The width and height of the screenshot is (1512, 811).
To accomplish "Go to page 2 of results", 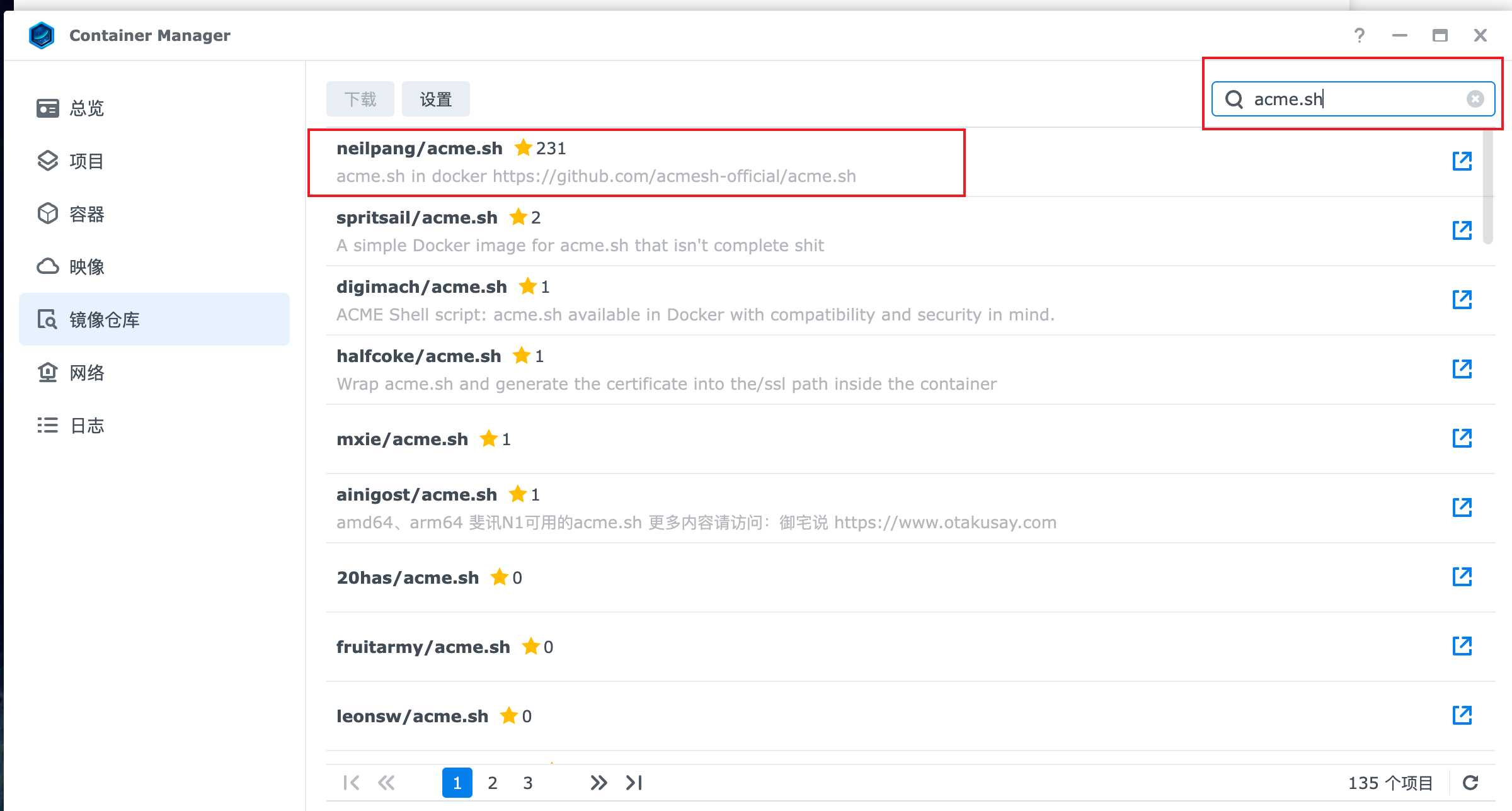I will 492,783.
